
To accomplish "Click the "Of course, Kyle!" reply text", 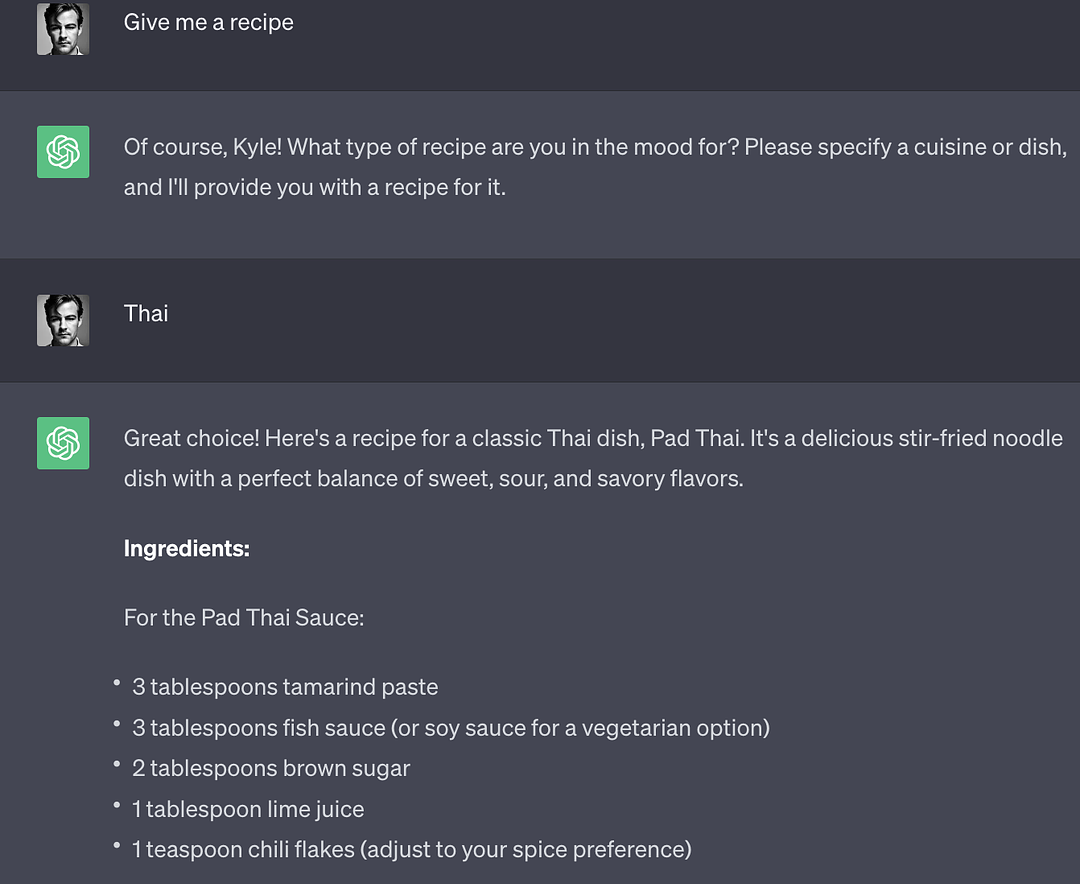I will [594, 148].
